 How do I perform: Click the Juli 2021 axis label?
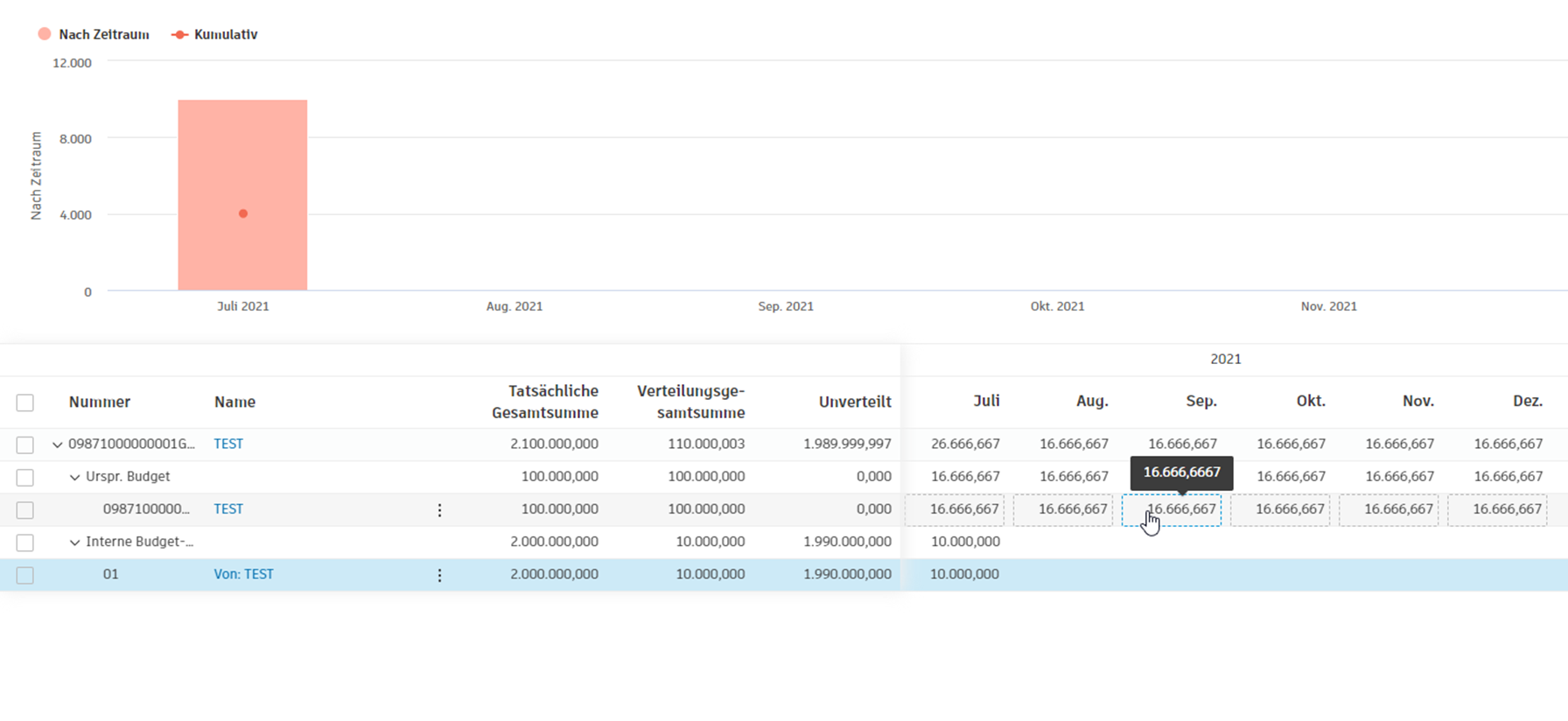tap(243, 306)
